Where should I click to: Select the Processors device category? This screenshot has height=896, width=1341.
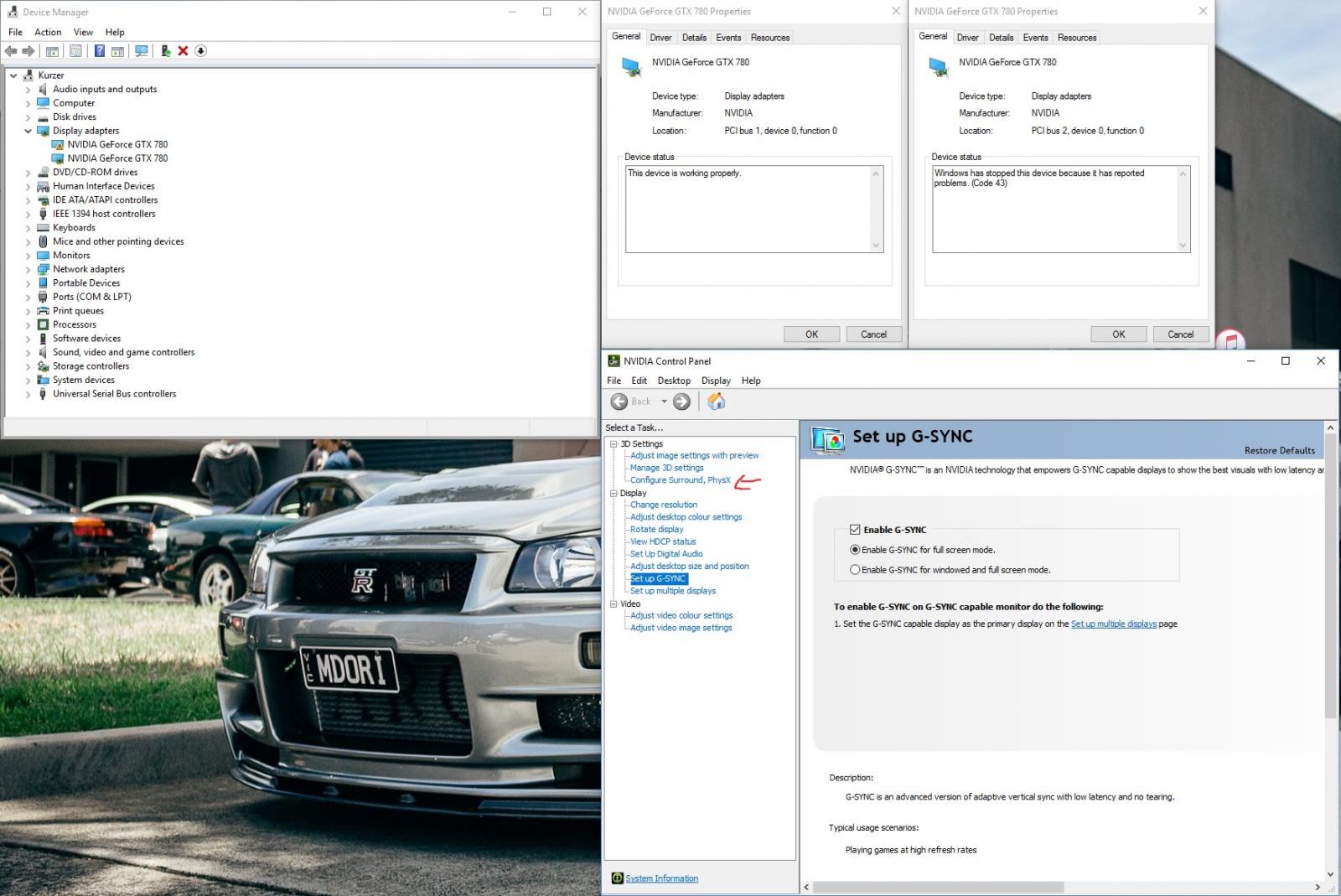pos(75,324)
